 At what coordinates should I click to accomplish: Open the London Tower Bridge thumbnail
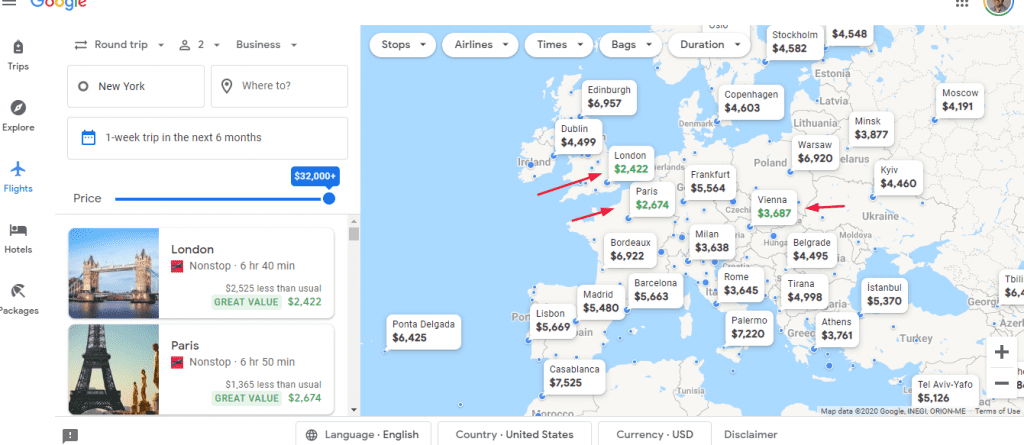[x=114, y=273]
